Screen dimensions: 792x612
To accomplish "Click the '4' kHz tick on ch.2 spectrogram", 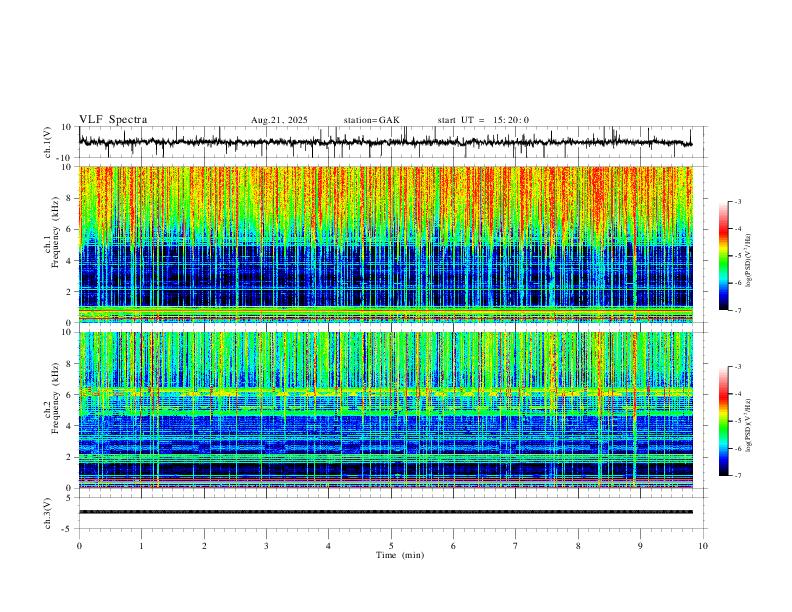I will [70, 426].
